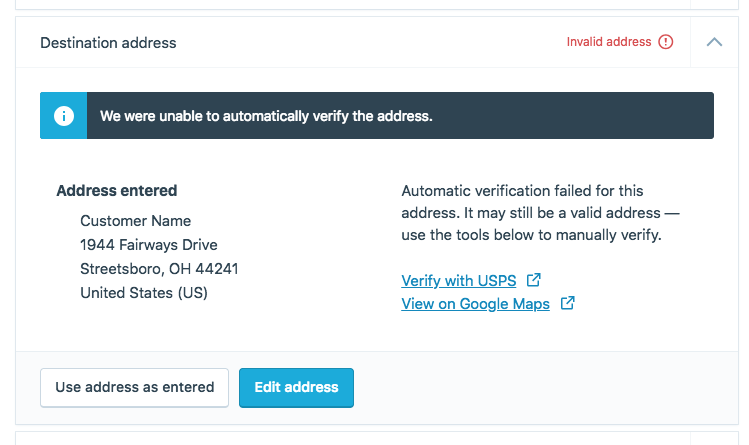
Task: Click external-link icon beside View on Google Maps
Action: click(x=567, y=303)
